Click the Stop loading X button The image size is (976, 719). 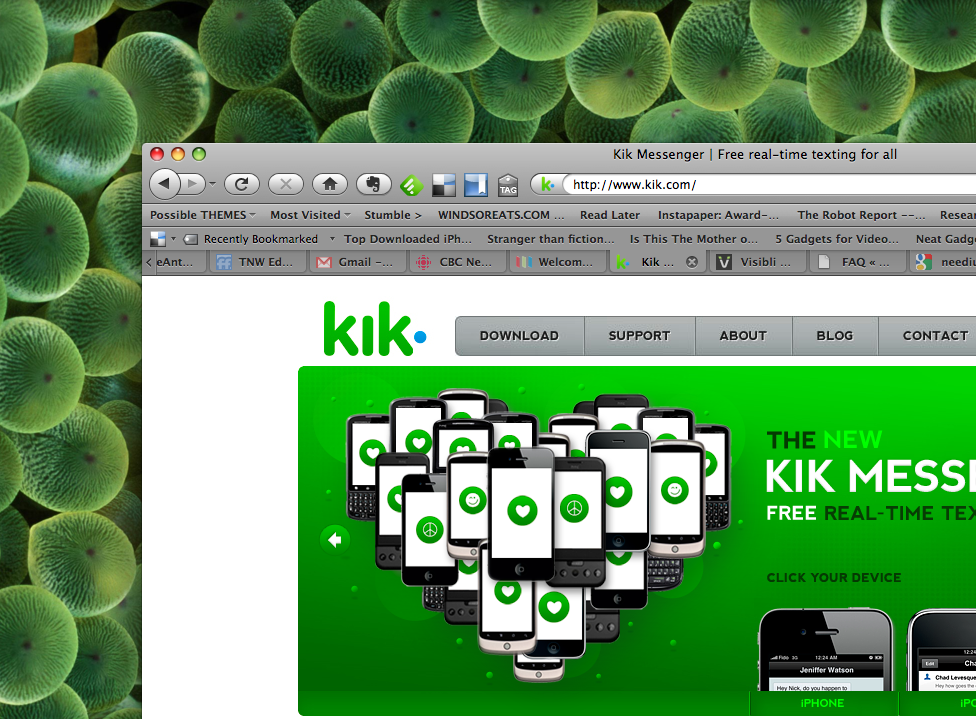coord(286,184)
